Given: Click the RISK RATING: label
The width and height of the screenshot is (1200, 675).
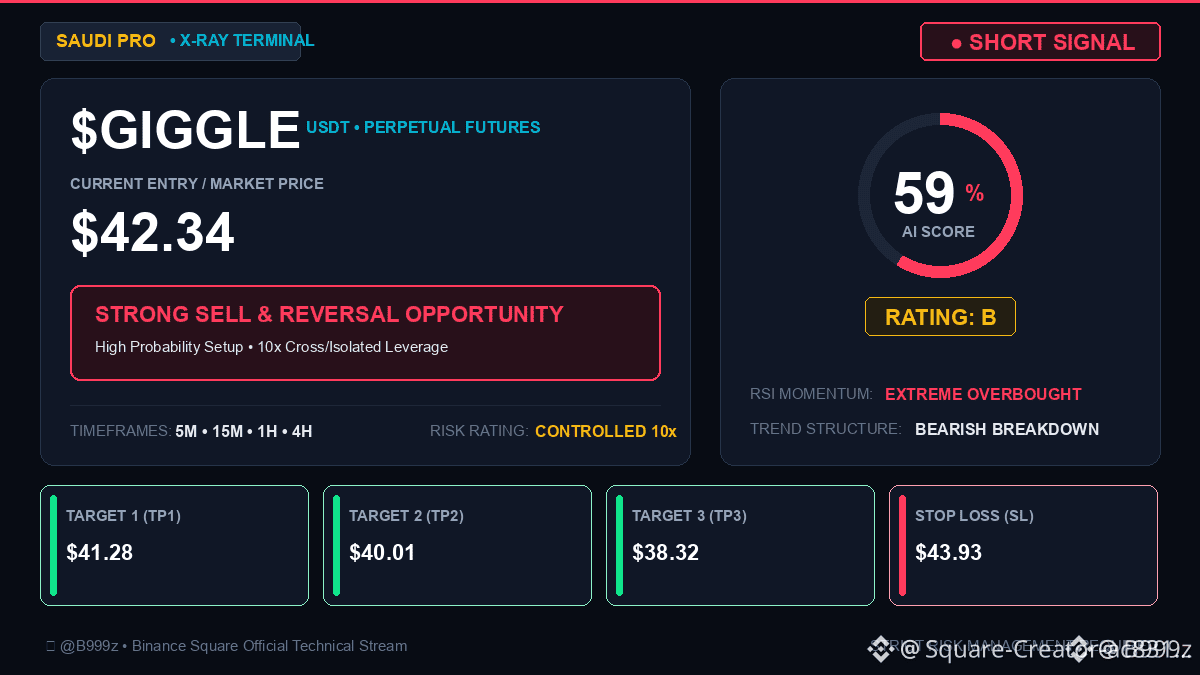Looking at the screenshot, I should [x=479, y=432].
